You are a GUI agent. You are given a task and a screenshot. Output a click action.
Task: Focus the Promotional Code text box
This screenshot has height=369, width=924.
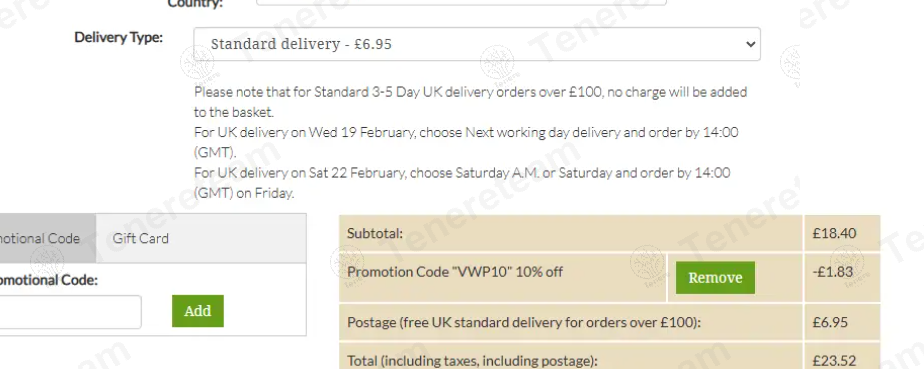(x=70, y=312)
